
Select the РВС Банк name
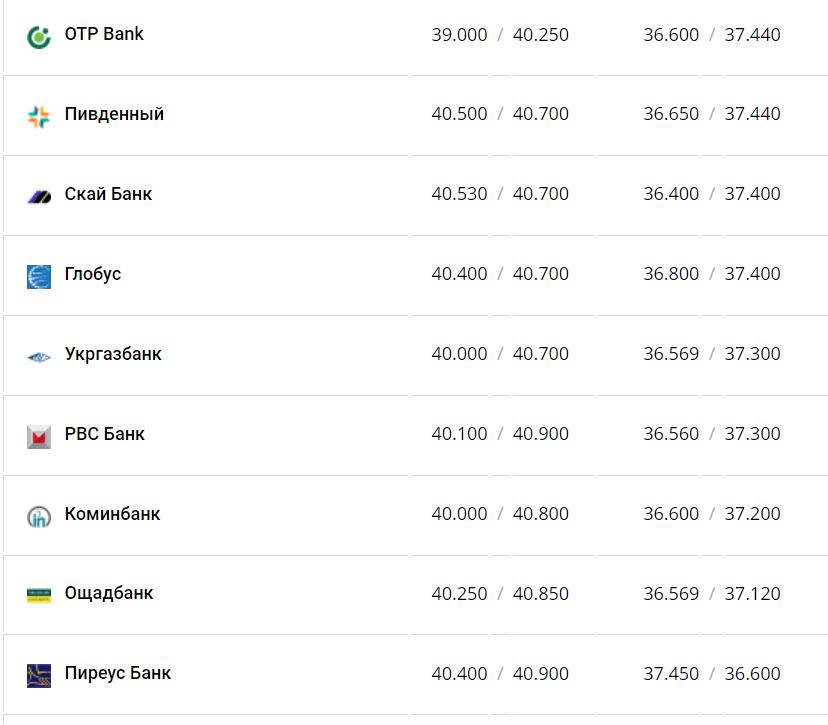pos(105,434)
